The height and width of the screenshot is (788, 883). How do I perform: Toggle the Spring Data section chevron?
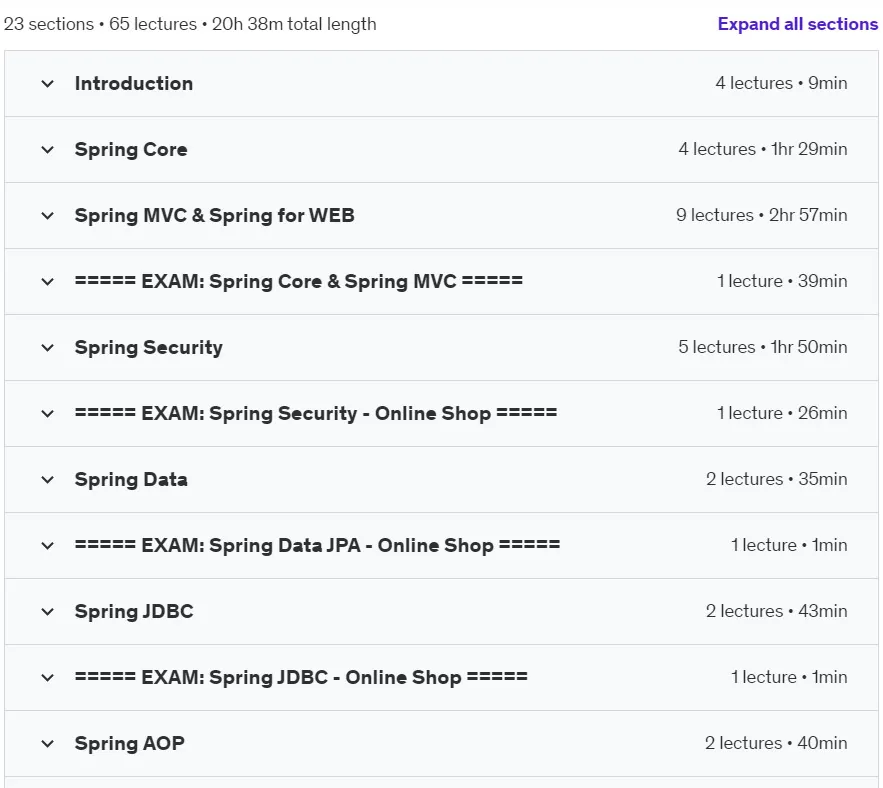click(x=48, y=480)
